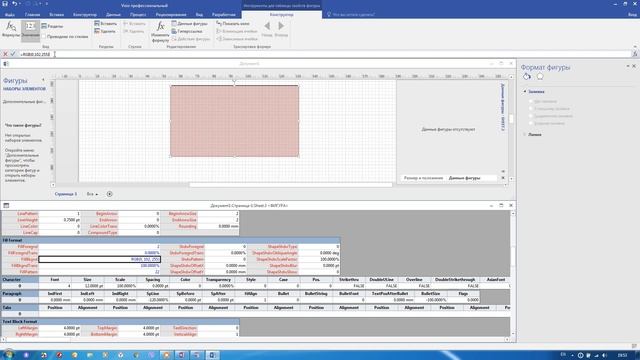Select the Fill & Line bucket icon
The width and height of the screenshot is (640, 360).
click(527, 76)
